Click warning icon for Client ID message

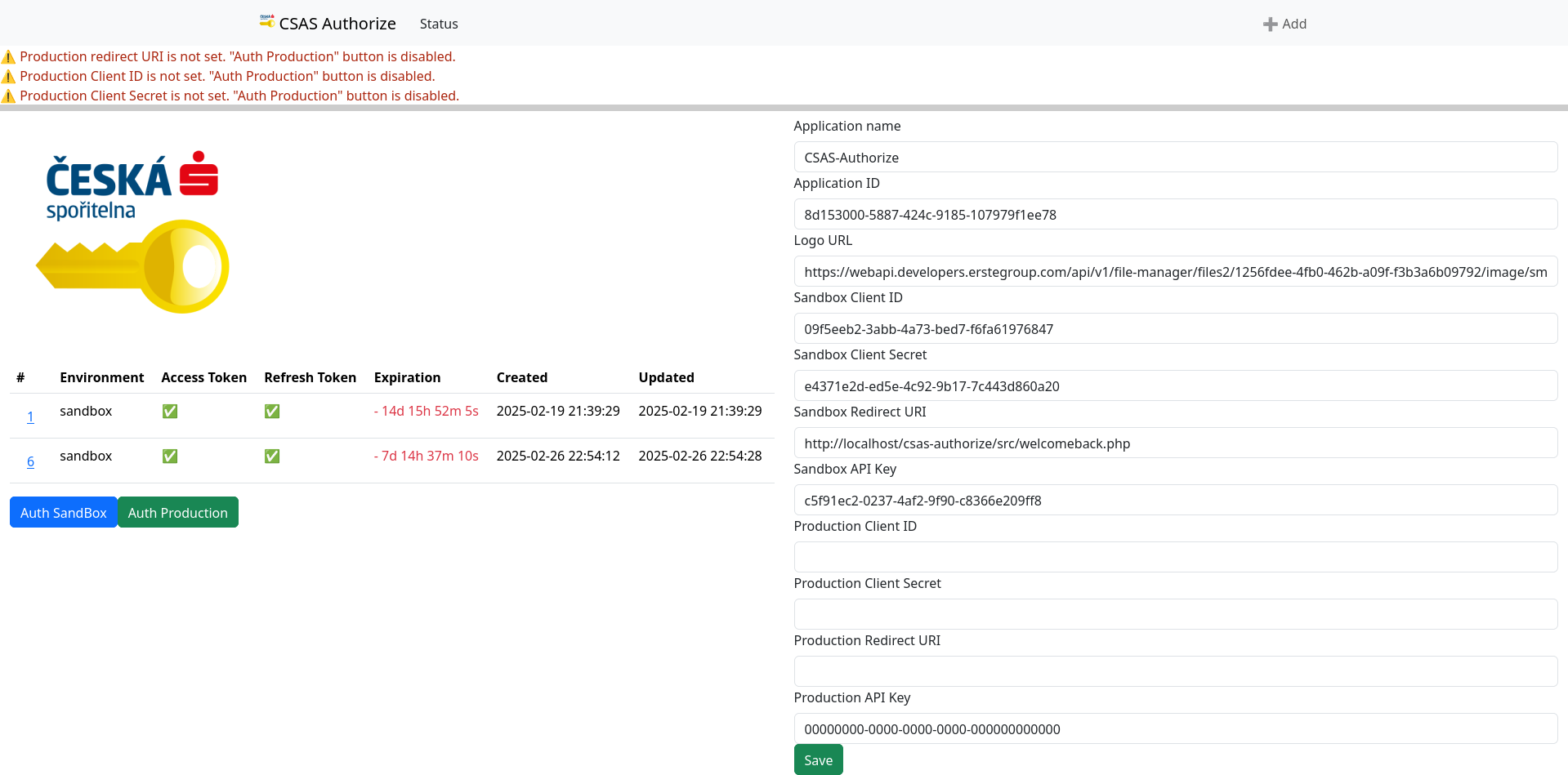(8, 77)
